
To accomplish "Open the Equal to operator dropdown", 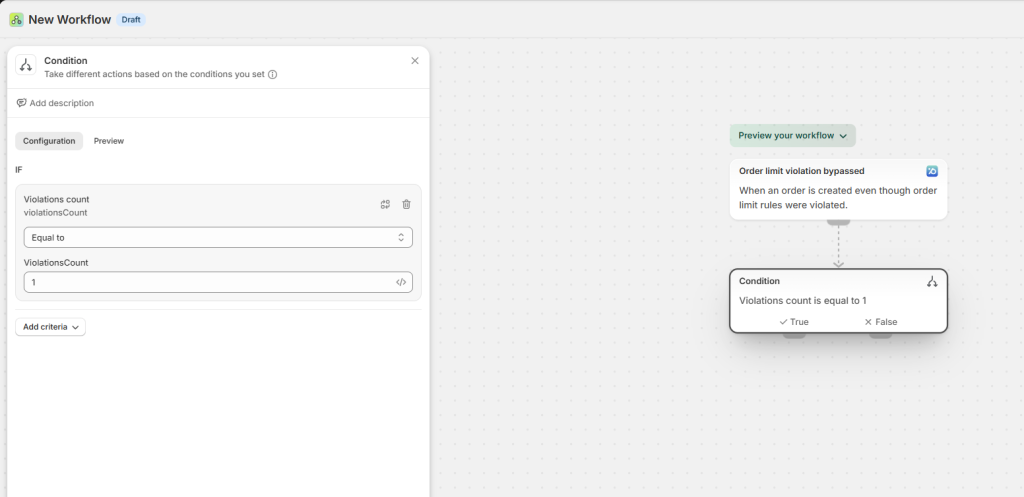I will tap(218, 237).
